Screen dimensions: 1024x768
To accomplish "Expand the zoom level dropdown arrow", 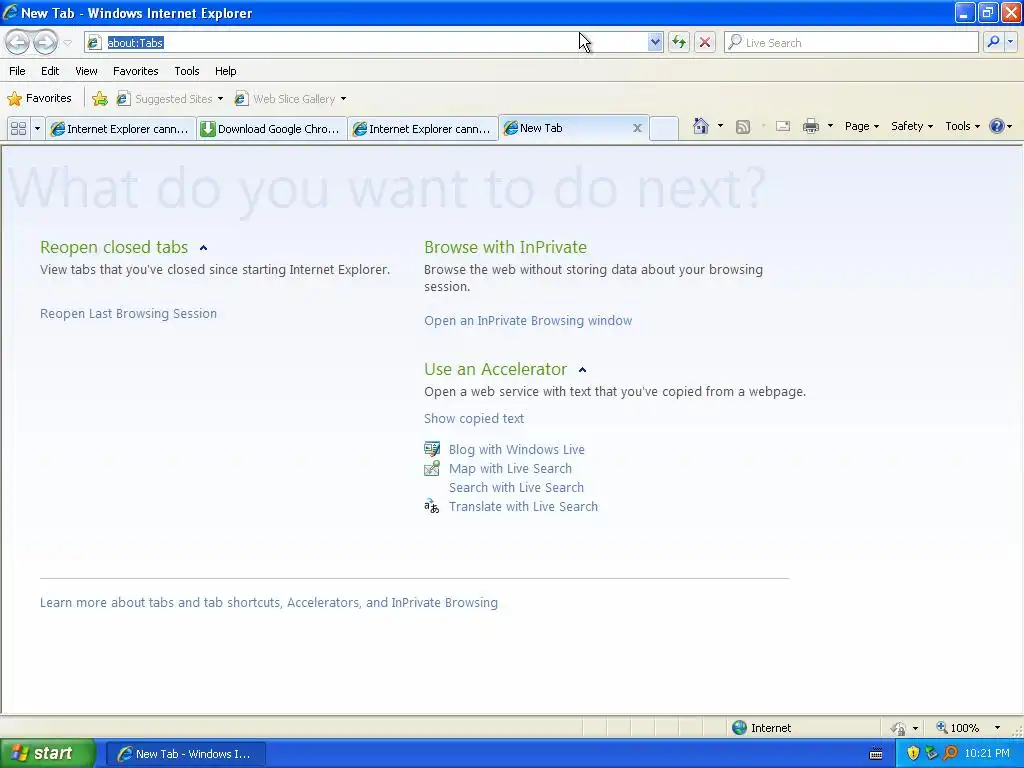I will pyautogui.click(x=997, y=728).
